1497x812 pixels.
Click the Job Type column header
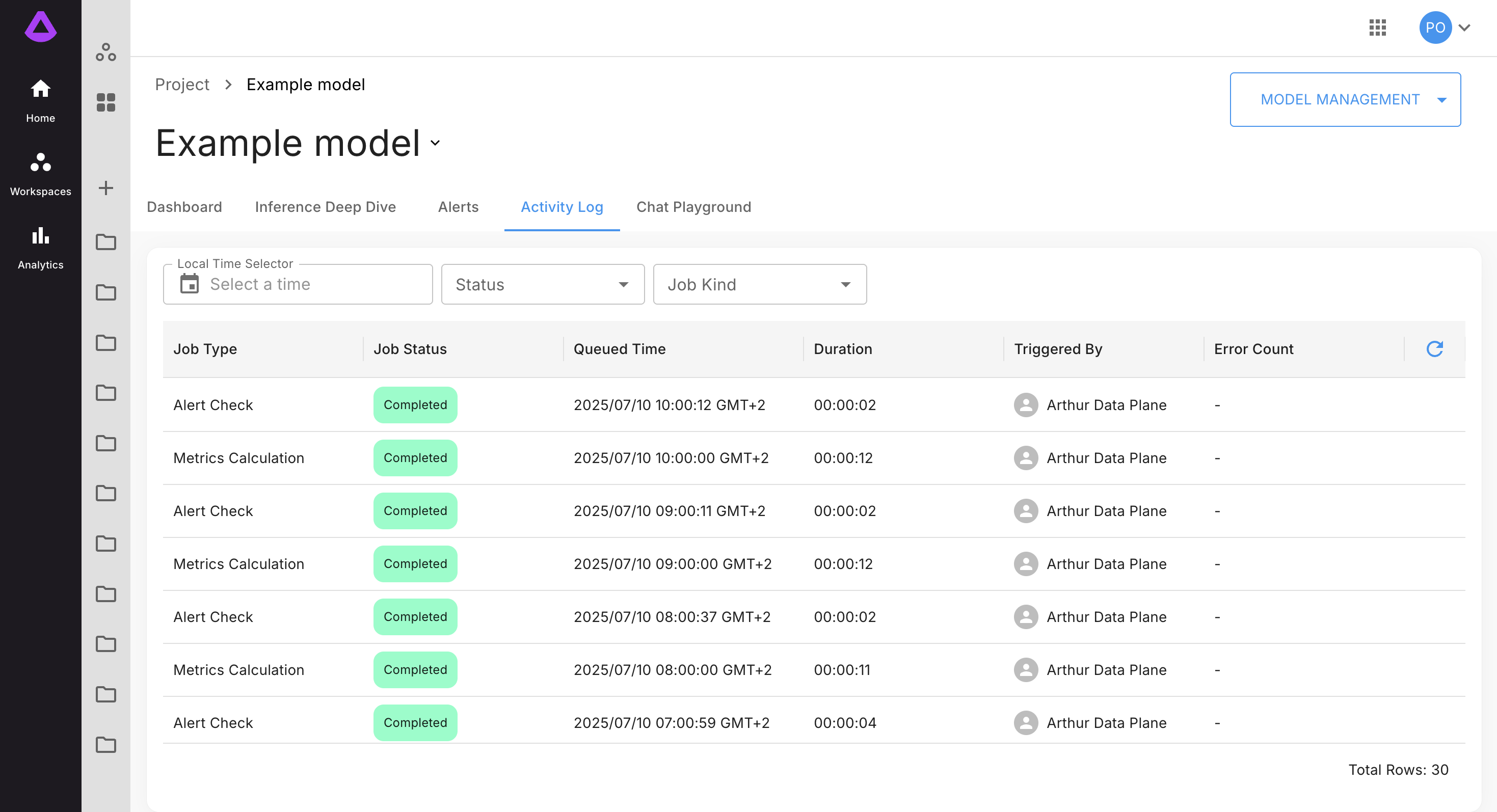pyautogui.click(x=205, y=348)
